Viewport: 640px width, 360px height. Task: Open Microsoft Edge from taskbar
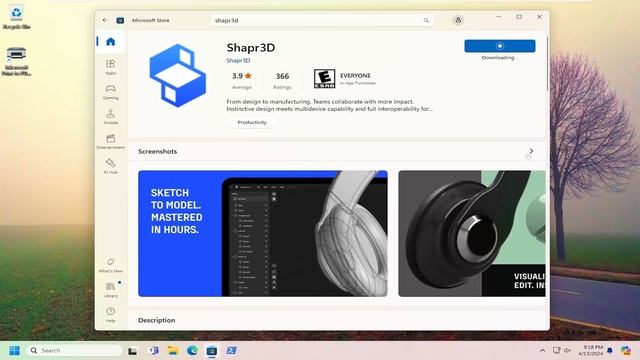pos(192,351)
